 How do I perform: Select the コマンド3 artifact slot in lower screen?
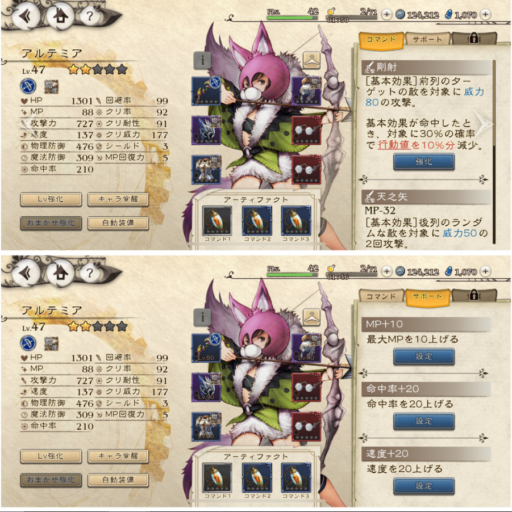[x=296, y=478]
